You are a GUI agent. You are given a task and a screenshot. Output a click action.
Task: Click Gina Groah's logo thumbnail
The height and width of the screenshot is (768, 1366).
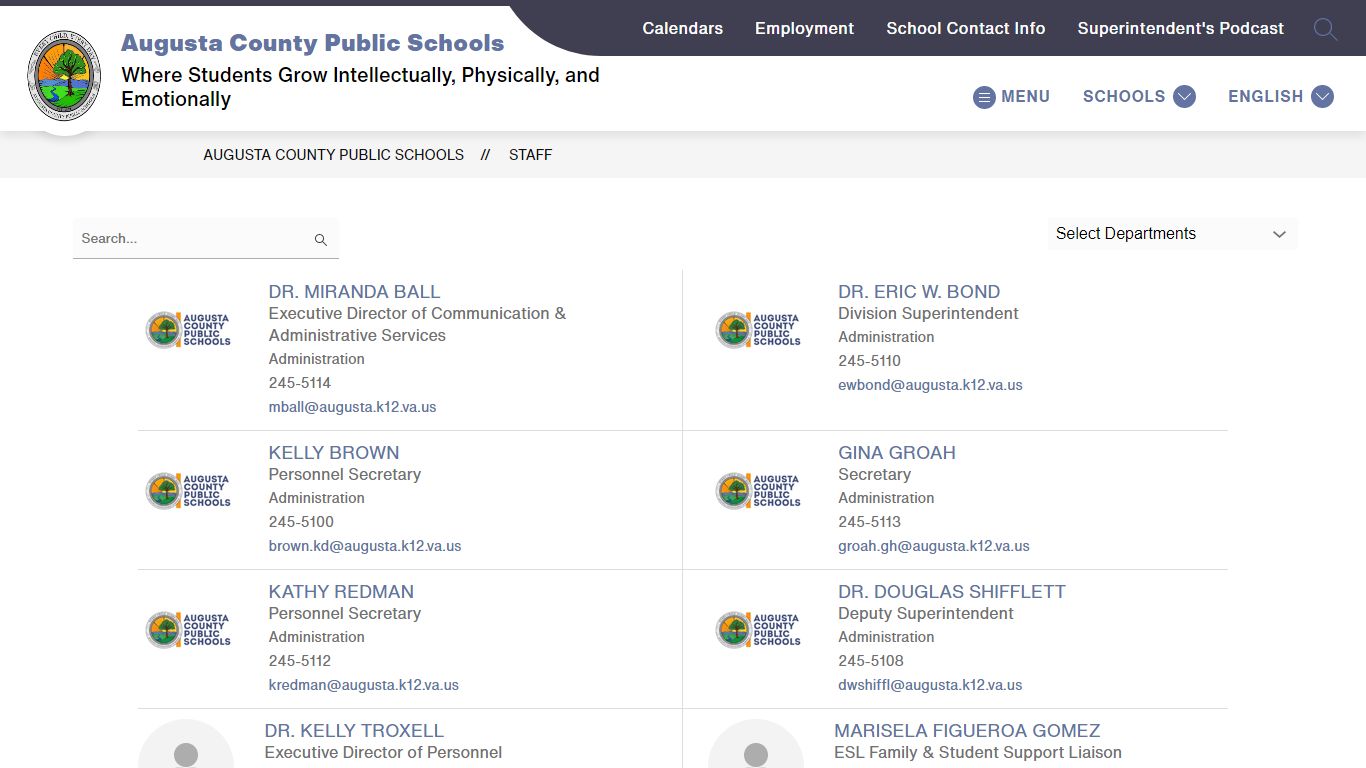(758, 491)
